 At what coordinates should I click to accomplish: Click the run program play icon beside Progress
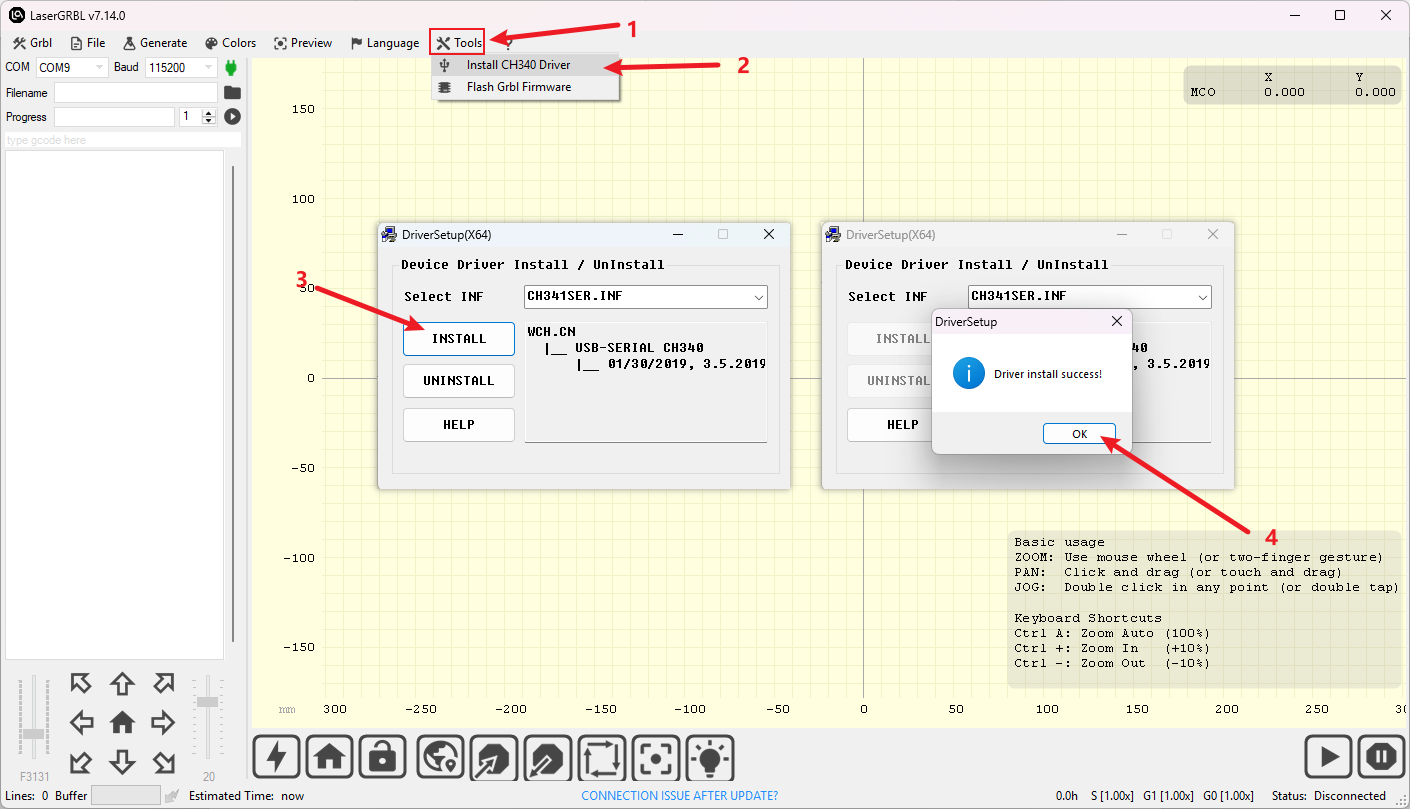click(x=232, y=117)
